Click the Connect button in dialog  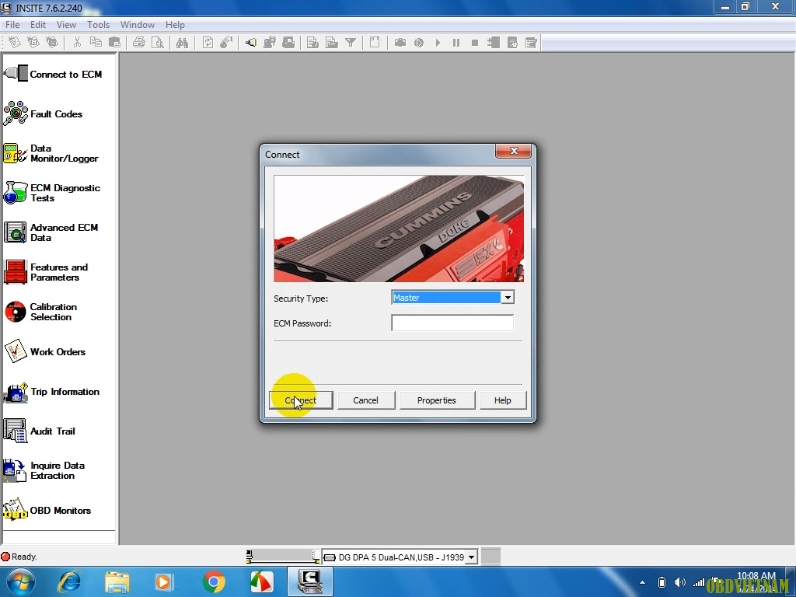pyautogui.click(x=301, y=400)
